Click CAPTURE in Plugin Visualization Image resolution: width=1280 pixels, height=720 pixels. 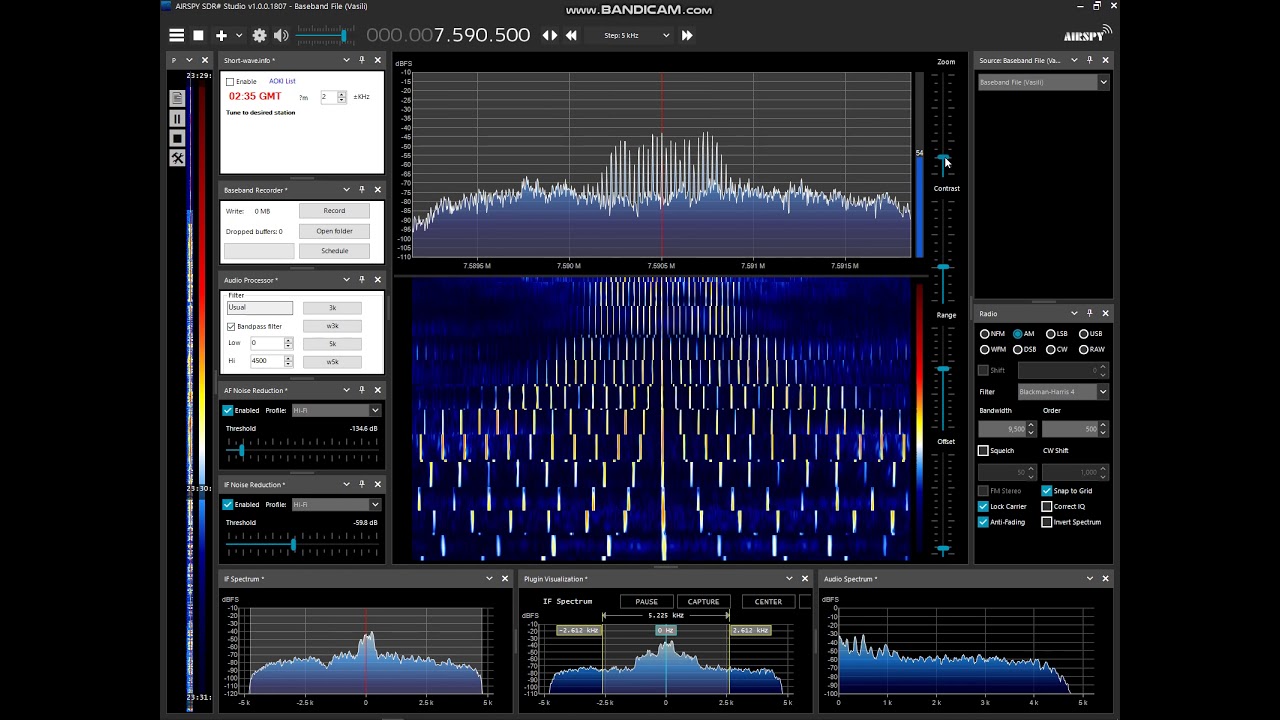click(703, 602)
